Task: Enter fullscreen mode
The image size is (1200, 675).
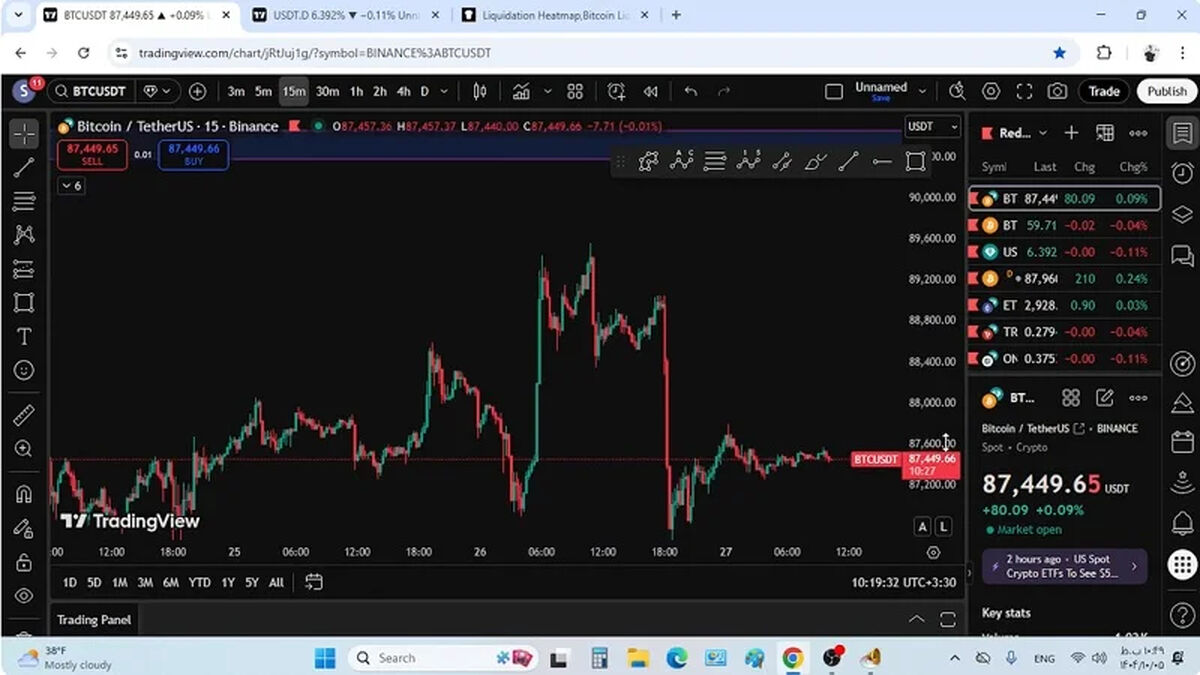Action: 1024,91
